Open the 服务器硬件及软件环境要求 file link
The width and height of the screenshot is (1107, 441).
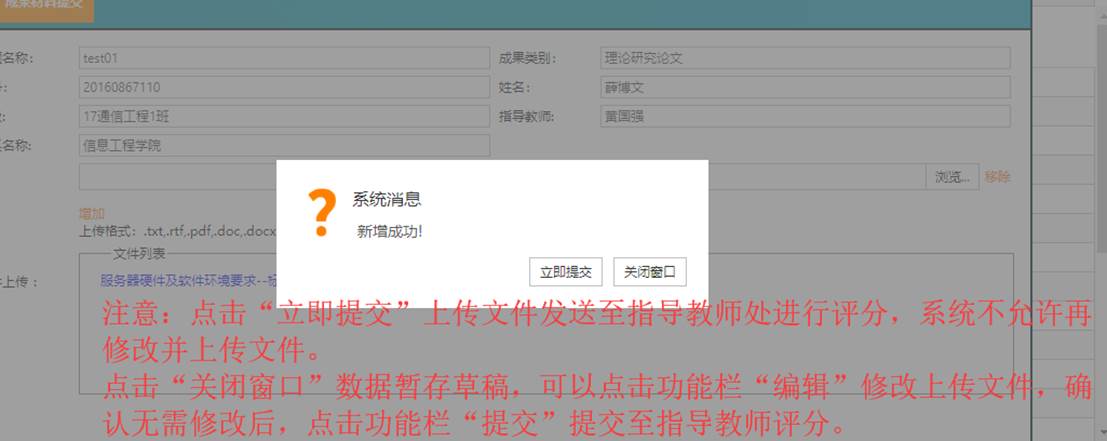(x=188, y=281)
